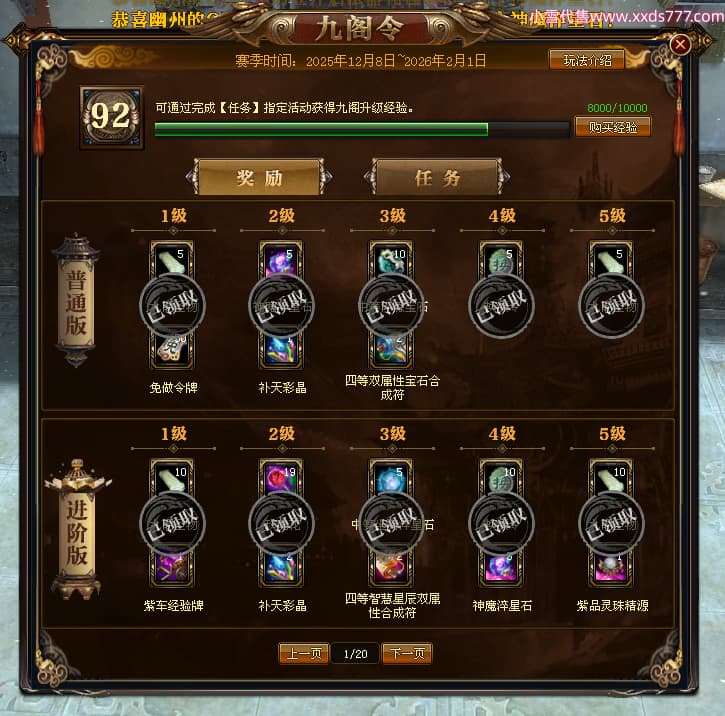Click the 四等双属性宝石合成符 icon in 普通版
Screen dimensions: 725x716
tap(391, 349)
